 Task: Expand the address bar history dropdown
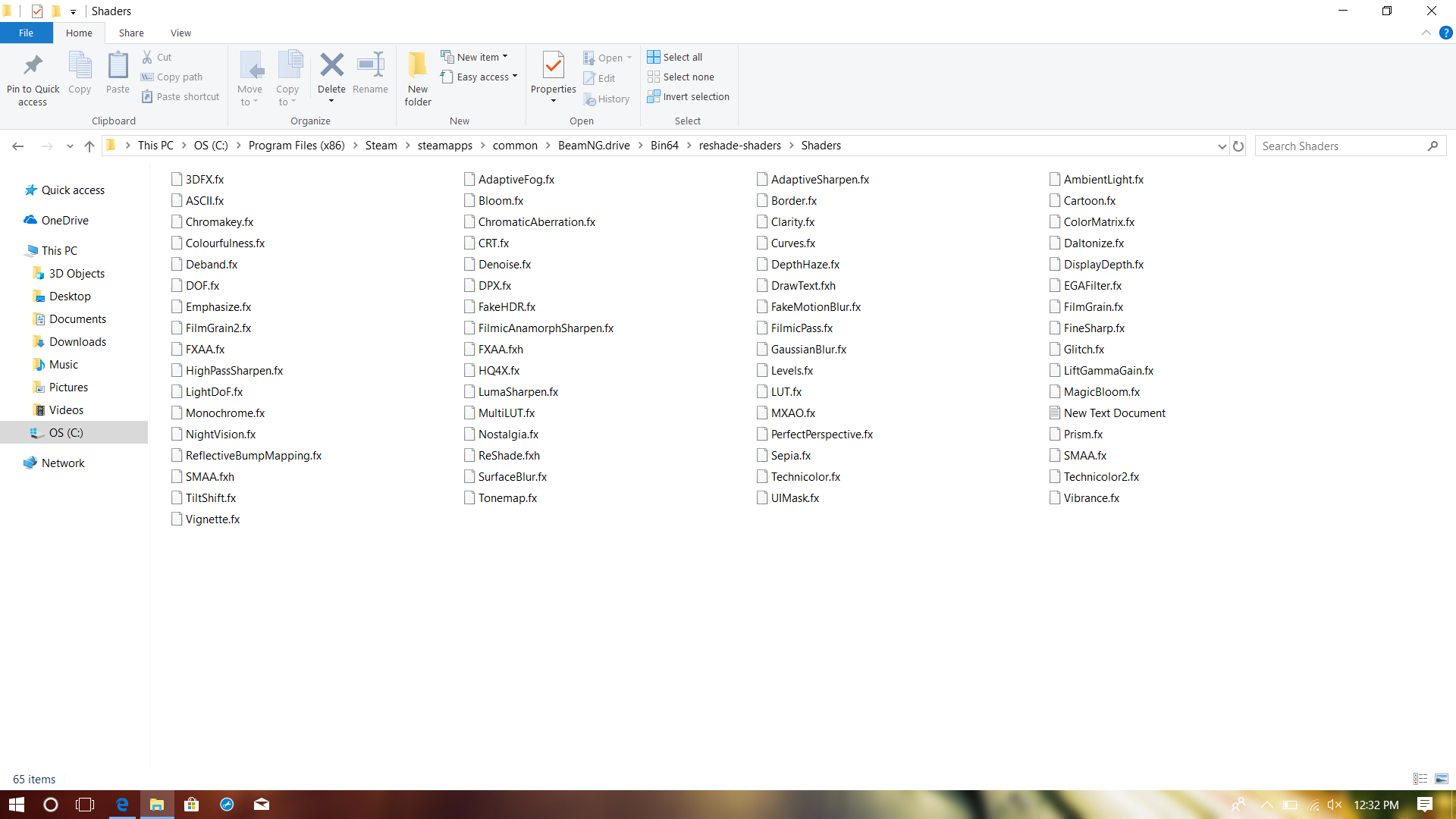(1222, 146)
